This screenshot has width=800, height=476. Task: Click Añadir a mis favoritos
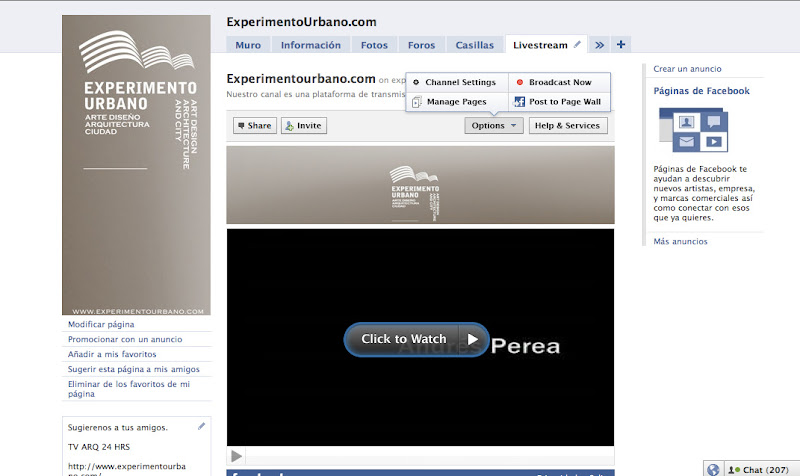(x=112, y=354)
